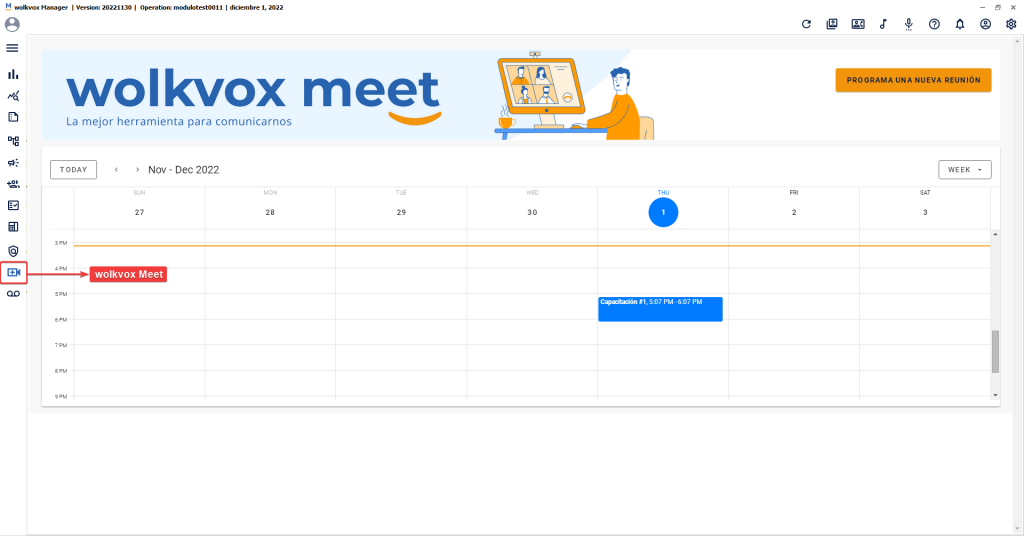Viewport: 1024px width, 536px height.
Task: Open the help question mark icon
Action: click(x=935, y=24)
